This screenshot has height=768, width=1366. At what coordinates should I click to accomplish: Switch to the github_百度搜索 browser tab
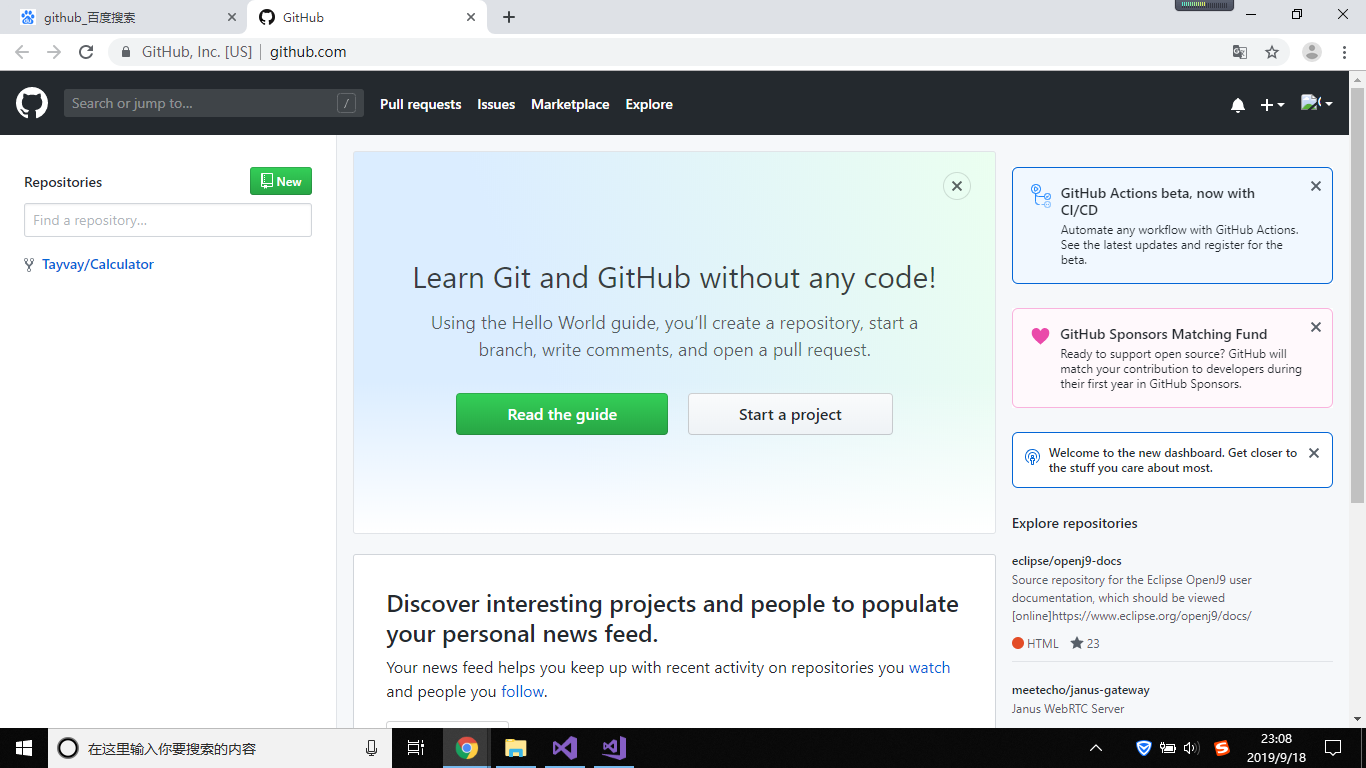click(124, 17)
